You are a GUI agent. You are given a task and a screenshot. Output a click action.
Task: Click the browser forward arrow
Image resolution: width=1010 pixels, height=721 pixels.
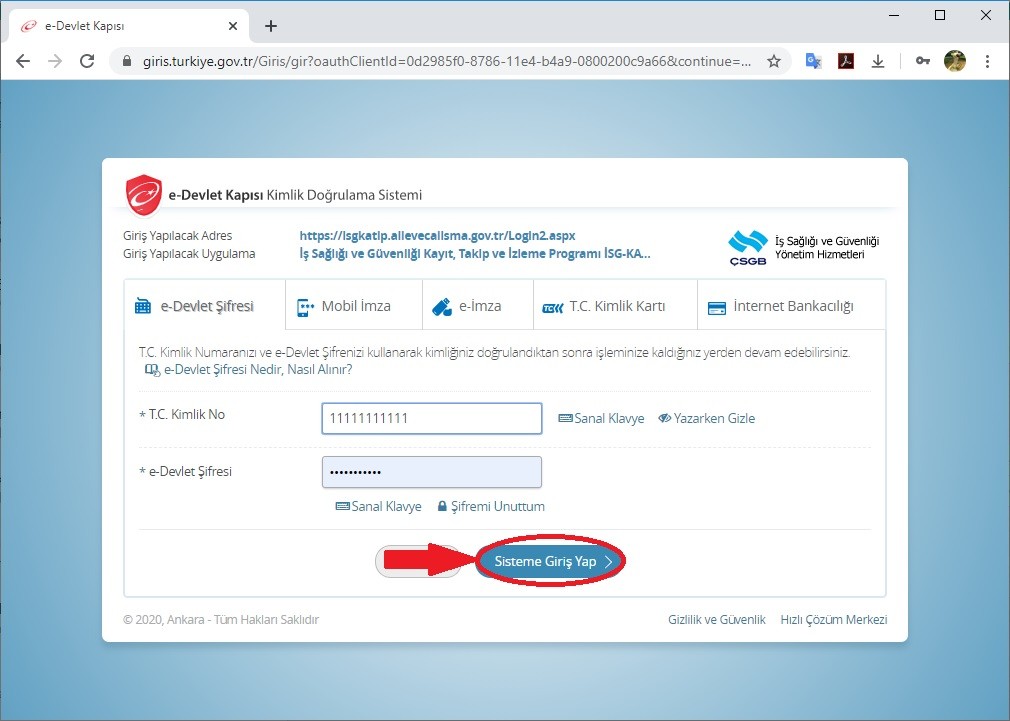click(x=55, y=61)
